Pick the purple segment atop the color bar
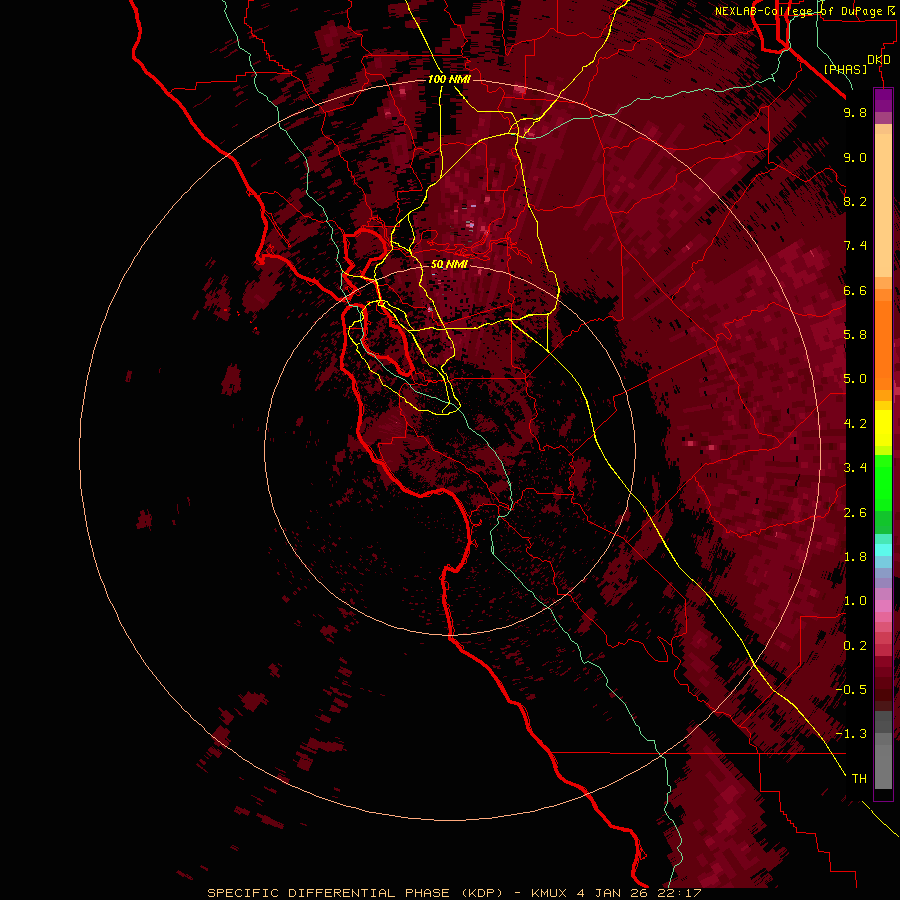Viewport: 900px width, 900px height. pyautogui.click(x=883, y=100)
